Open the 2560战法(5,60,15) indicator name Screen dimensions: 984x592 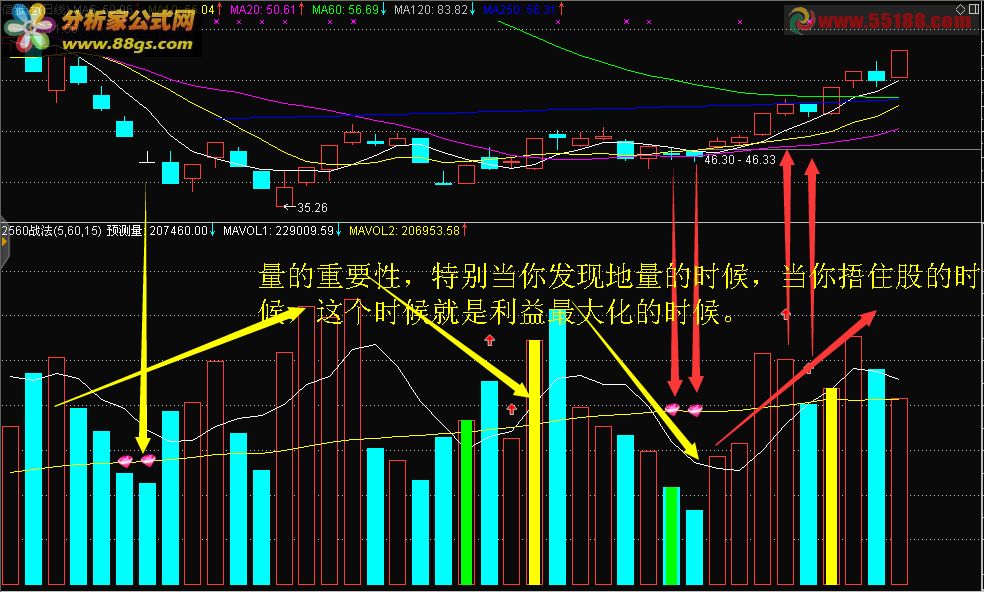tap(51, 230)
